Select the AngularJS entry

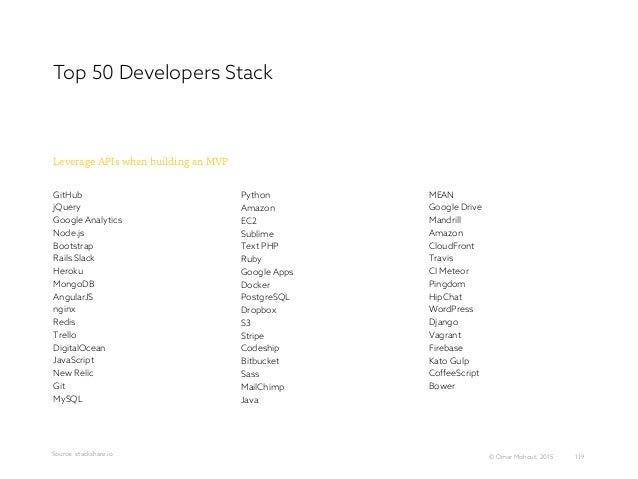coord(73,297)
